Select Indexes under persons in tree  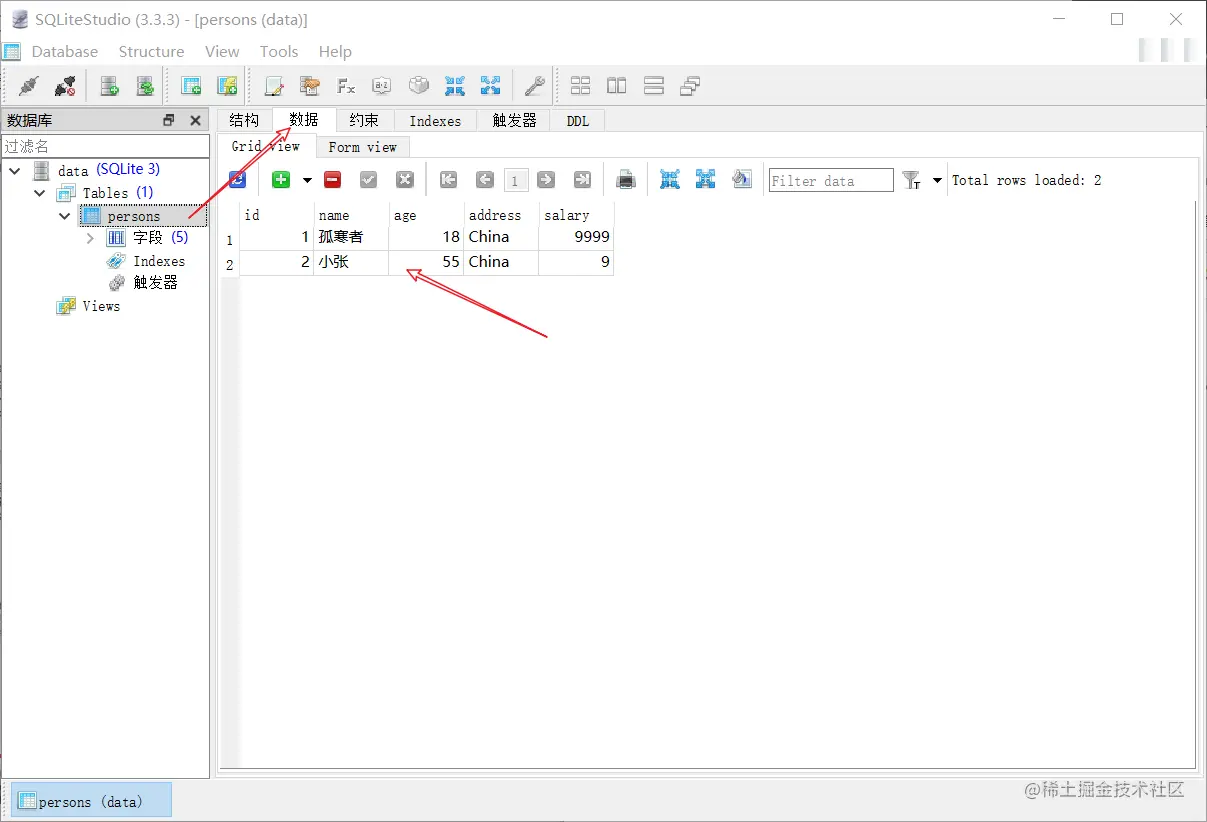[159, 261]
